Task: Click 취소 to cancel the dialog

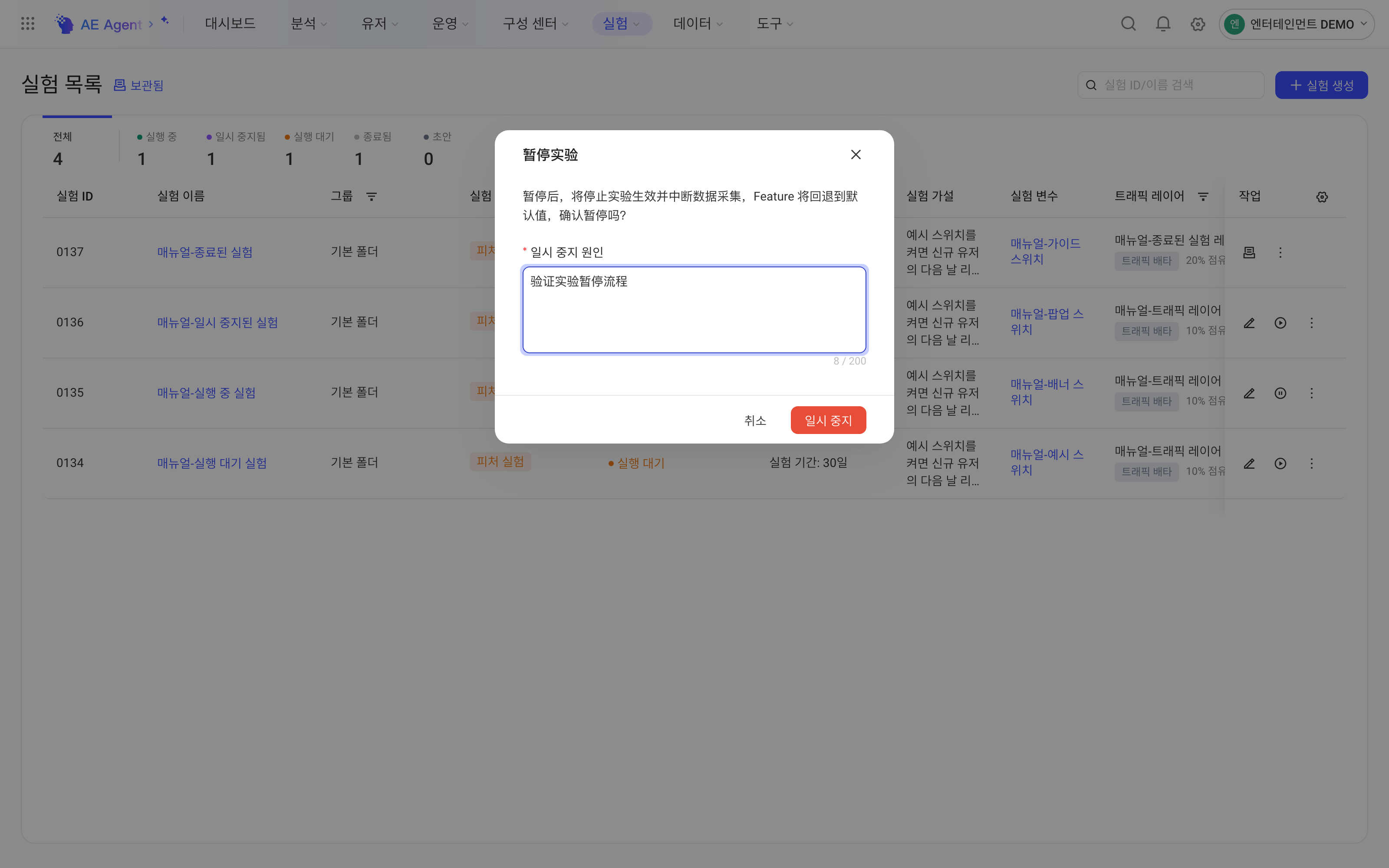Action: coord(755,420)
